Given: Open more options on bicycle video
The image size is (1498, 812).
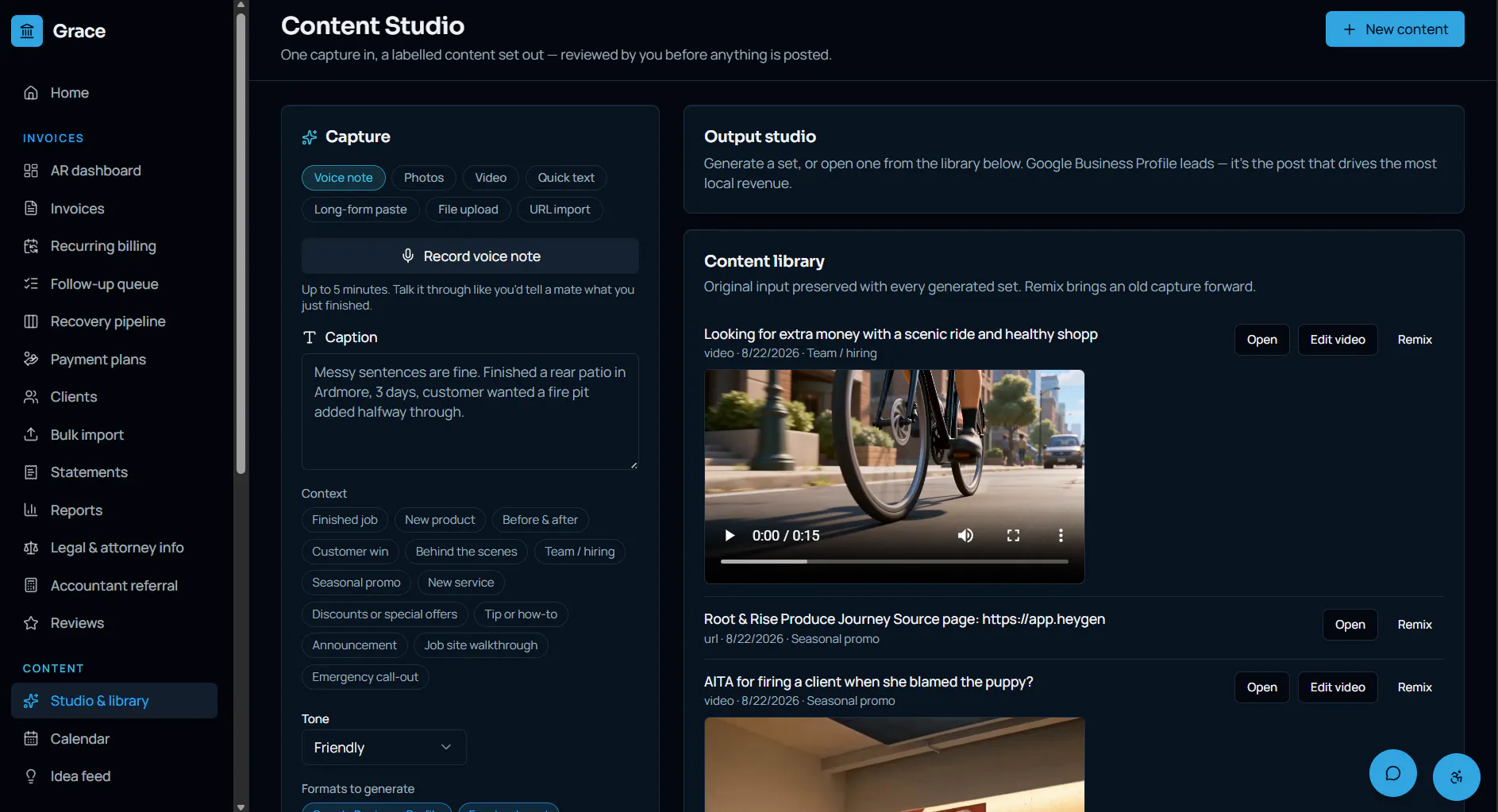Looking at the screenshot, I should [x=1061, y=536].
